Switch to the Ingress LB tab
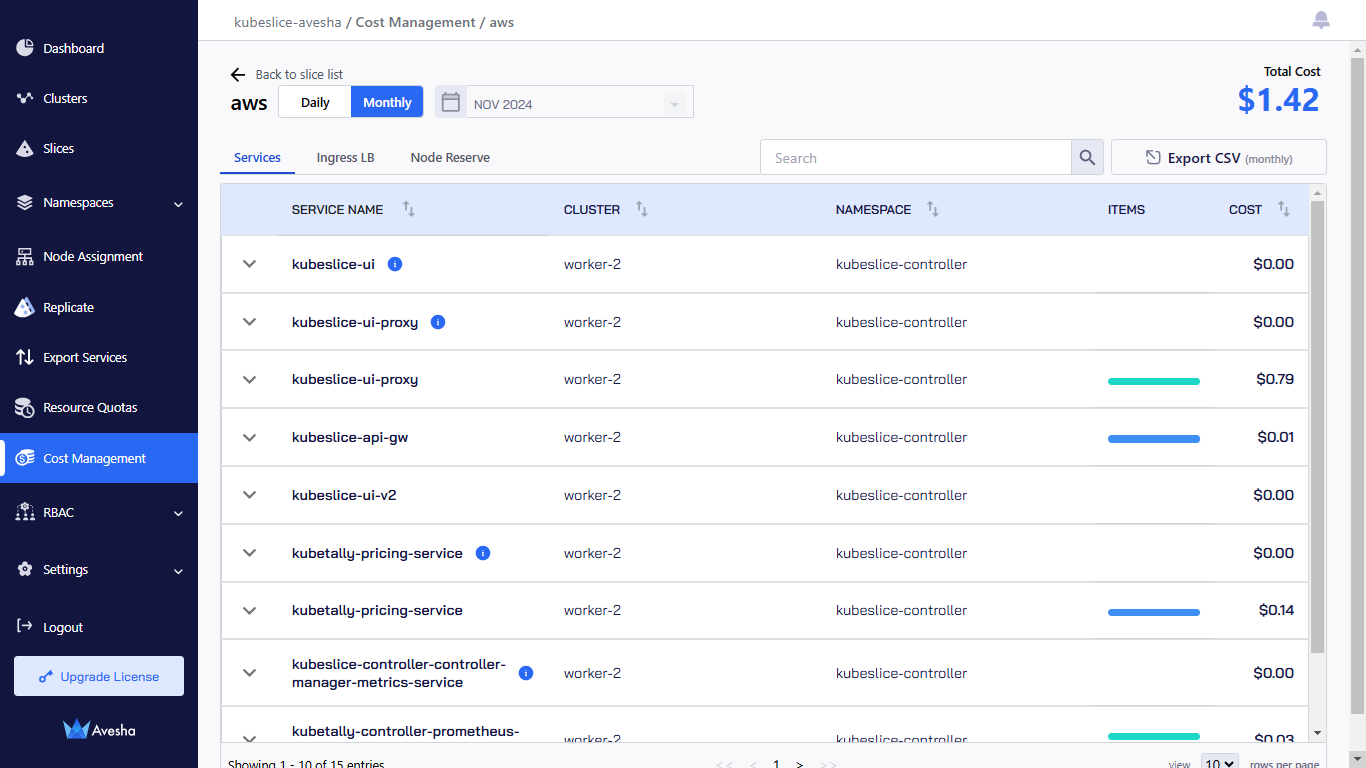Image resolution: width=1366 pixels, height=768 pixels. click(x=345, y=158)
